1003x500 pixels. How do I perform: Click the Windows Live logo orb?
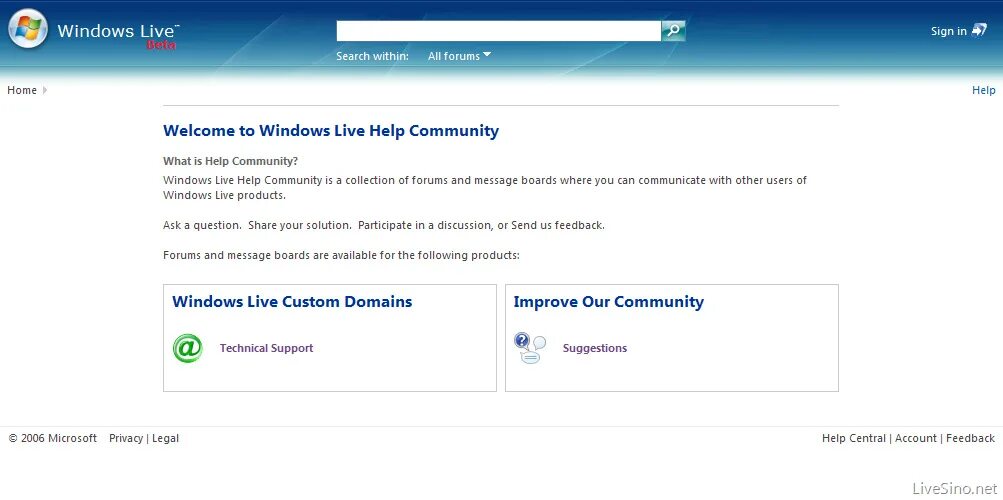[x=28, y=29]
